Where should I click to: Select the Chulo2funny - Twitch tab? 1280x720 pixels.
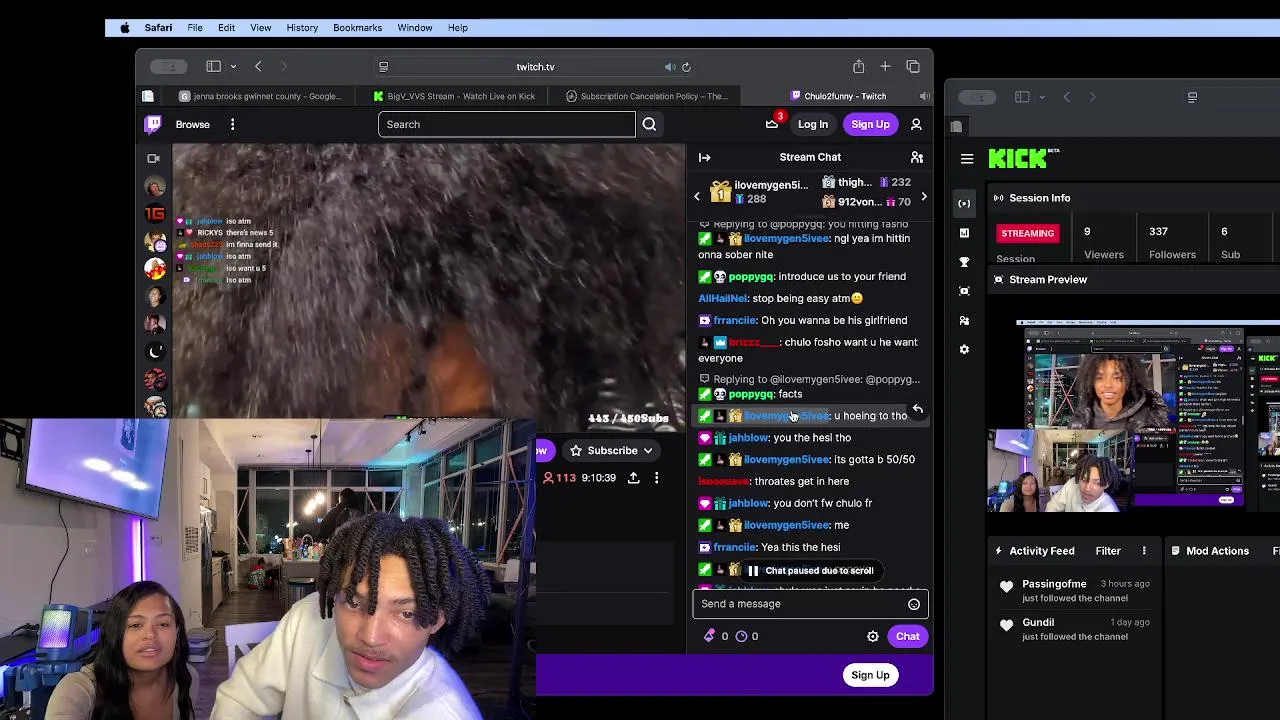(x=838, y=96)
